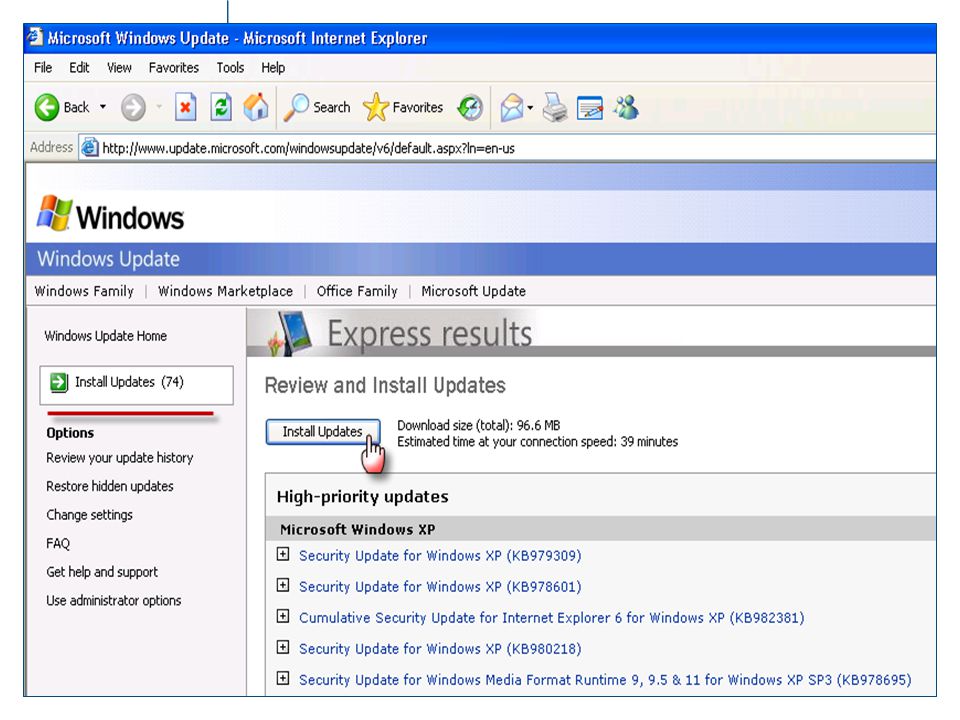Go to the Home page icon

point(256,107)
